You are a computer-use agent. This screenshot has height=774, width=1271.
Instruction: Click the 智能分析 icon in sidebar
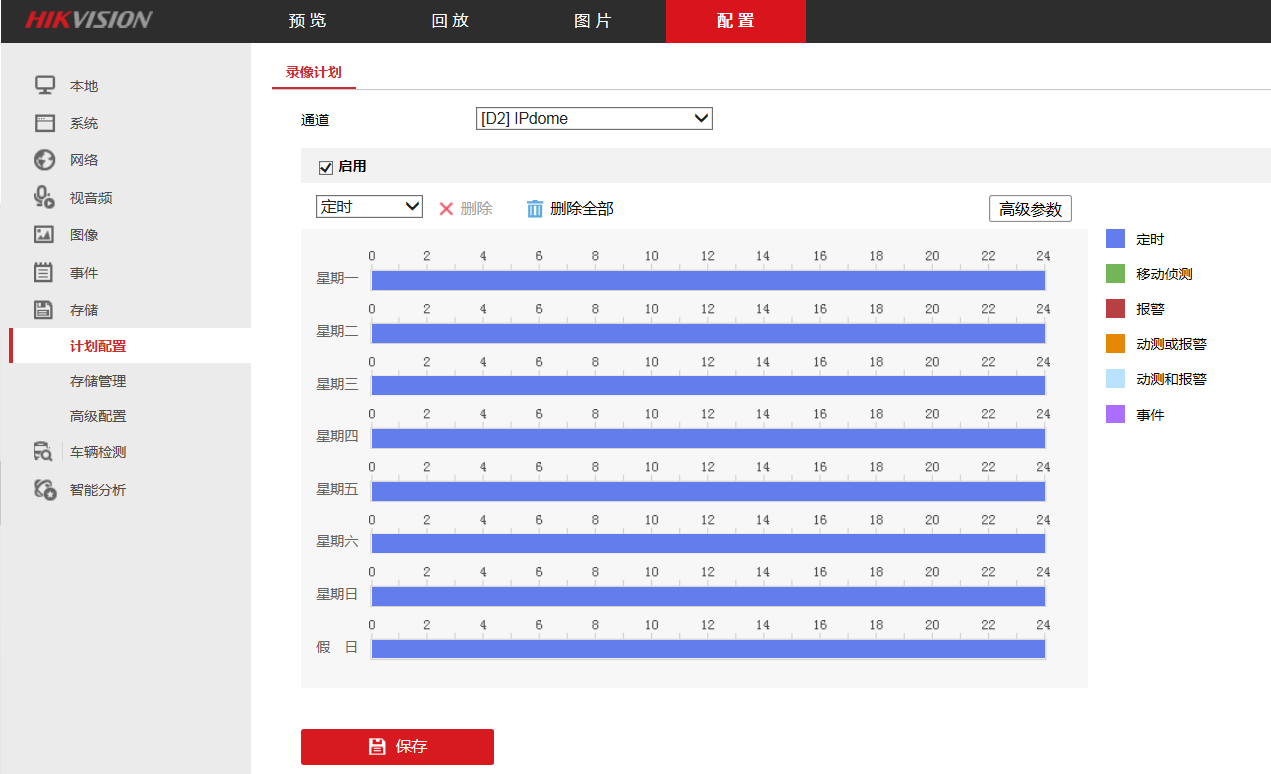click(44, 489)
